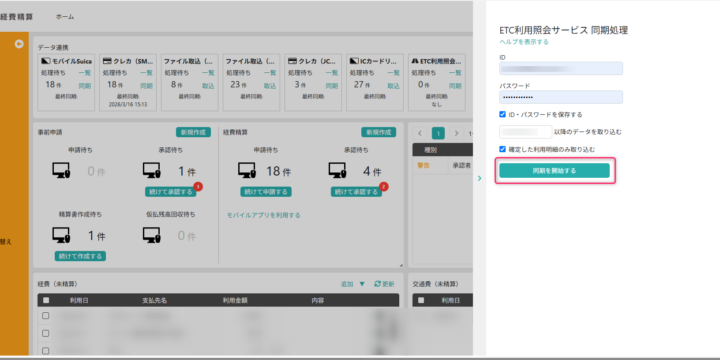Check select-all box in 経費（未精算）header

pyautogui.click(x=45, y=300)
